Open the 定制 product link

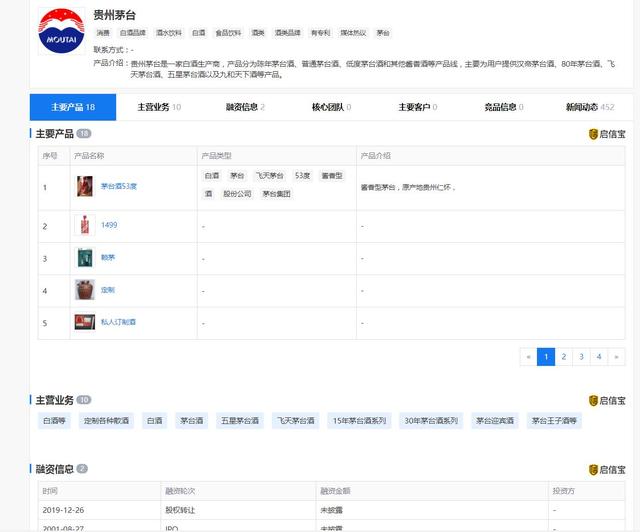[108, 290]
